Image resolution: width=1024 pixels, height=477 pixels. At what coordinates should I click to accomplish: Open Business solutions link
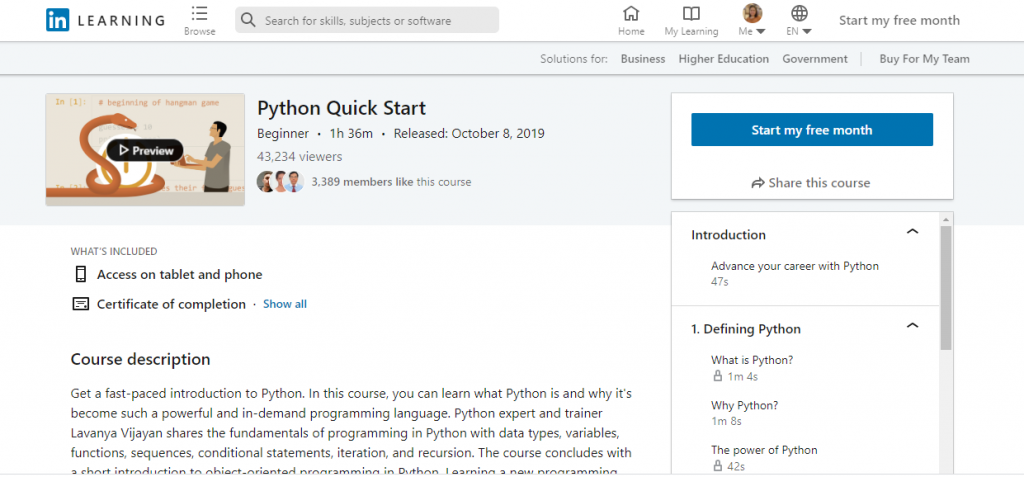643,59
